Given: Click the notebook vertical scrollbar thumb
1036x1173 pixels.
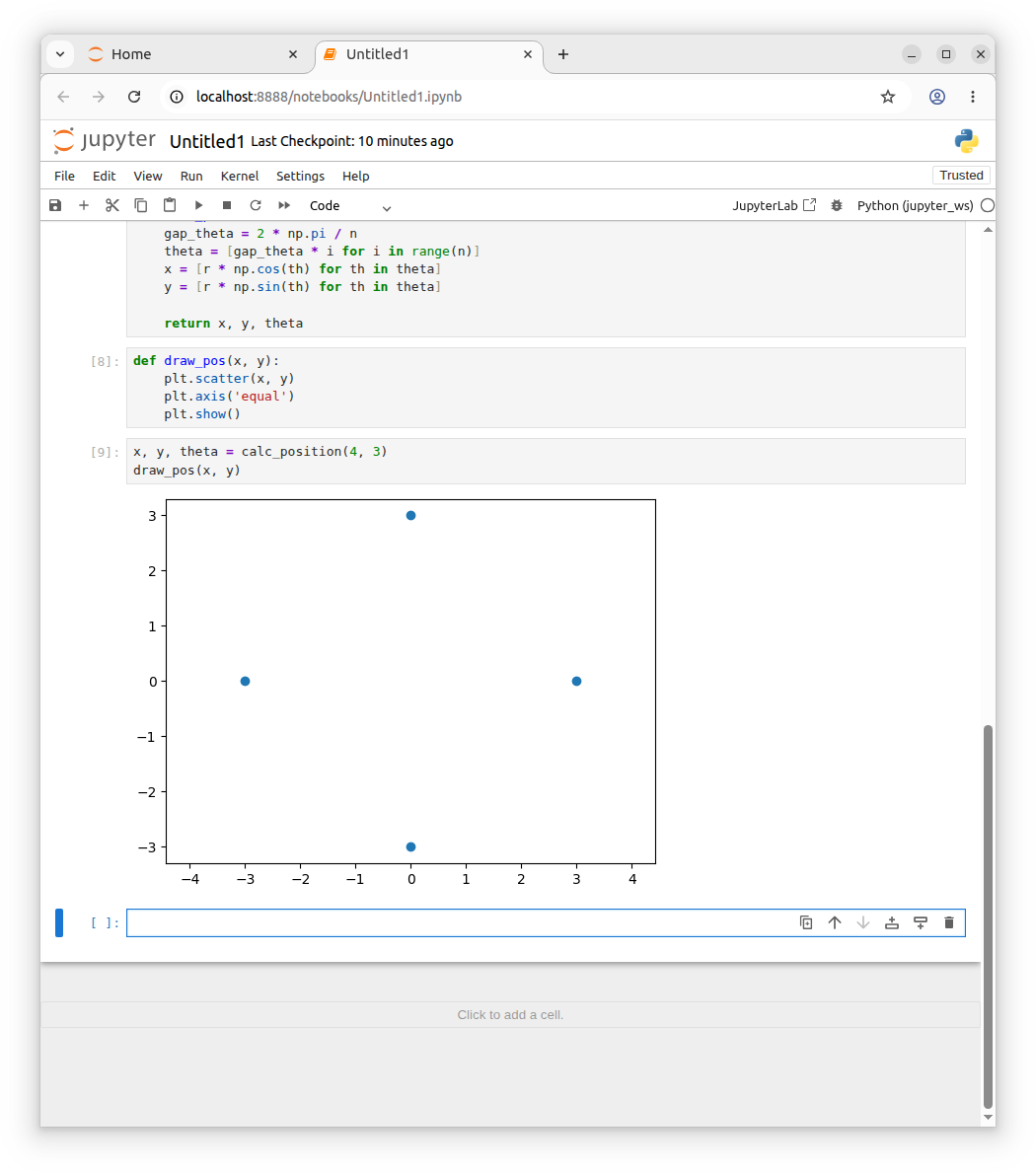Looking at the screenshot, I should pos(988,916).
